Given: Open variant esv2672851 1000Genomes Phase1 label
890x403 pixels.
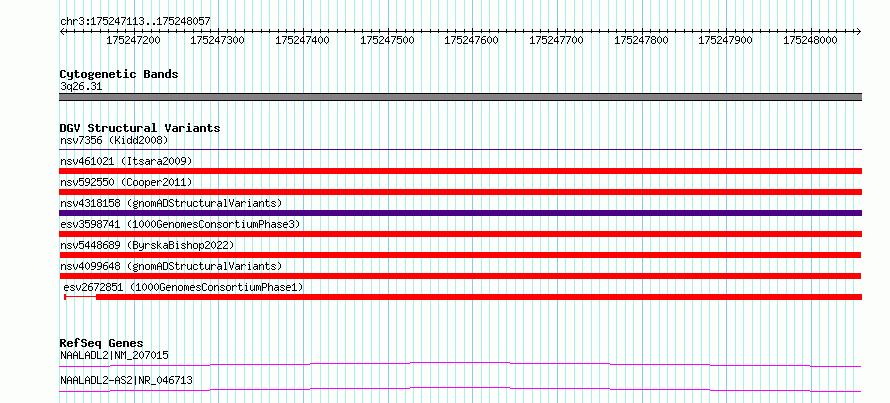Looking at the screenshot, I should pyautogui.click(x=183, y=288).
